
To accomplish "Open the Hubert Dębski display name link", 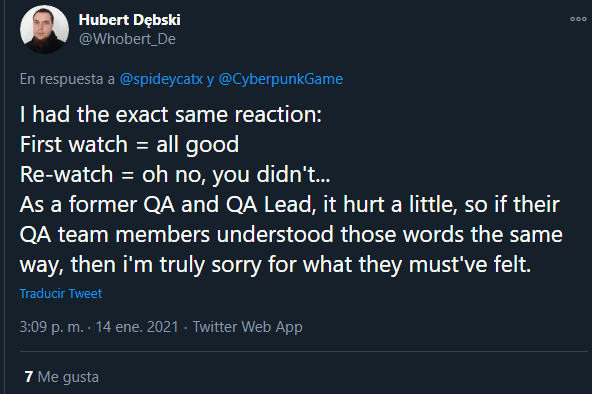I will 130,20.
